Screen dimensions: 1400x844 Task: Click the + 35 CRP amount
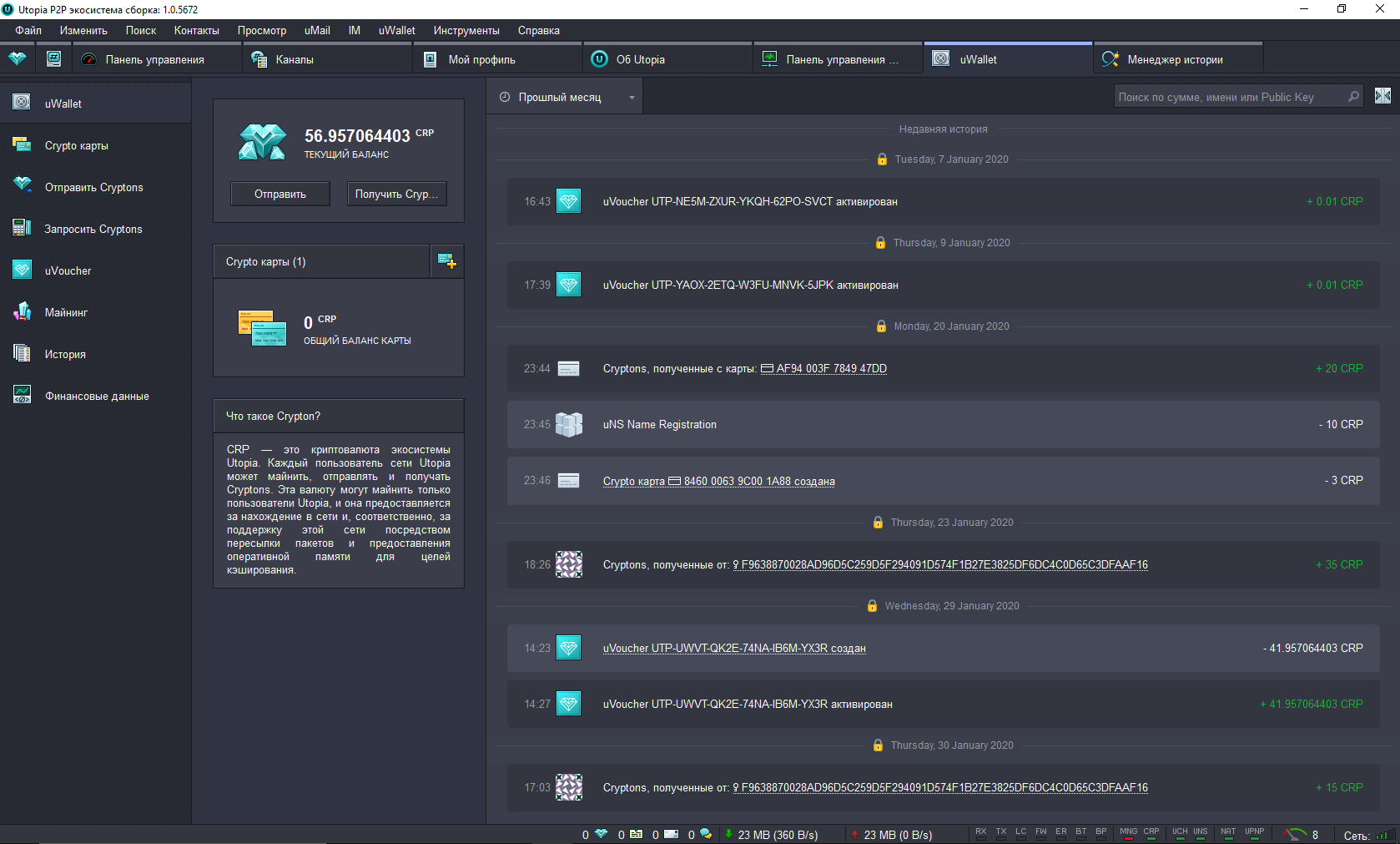(1339, 564)
